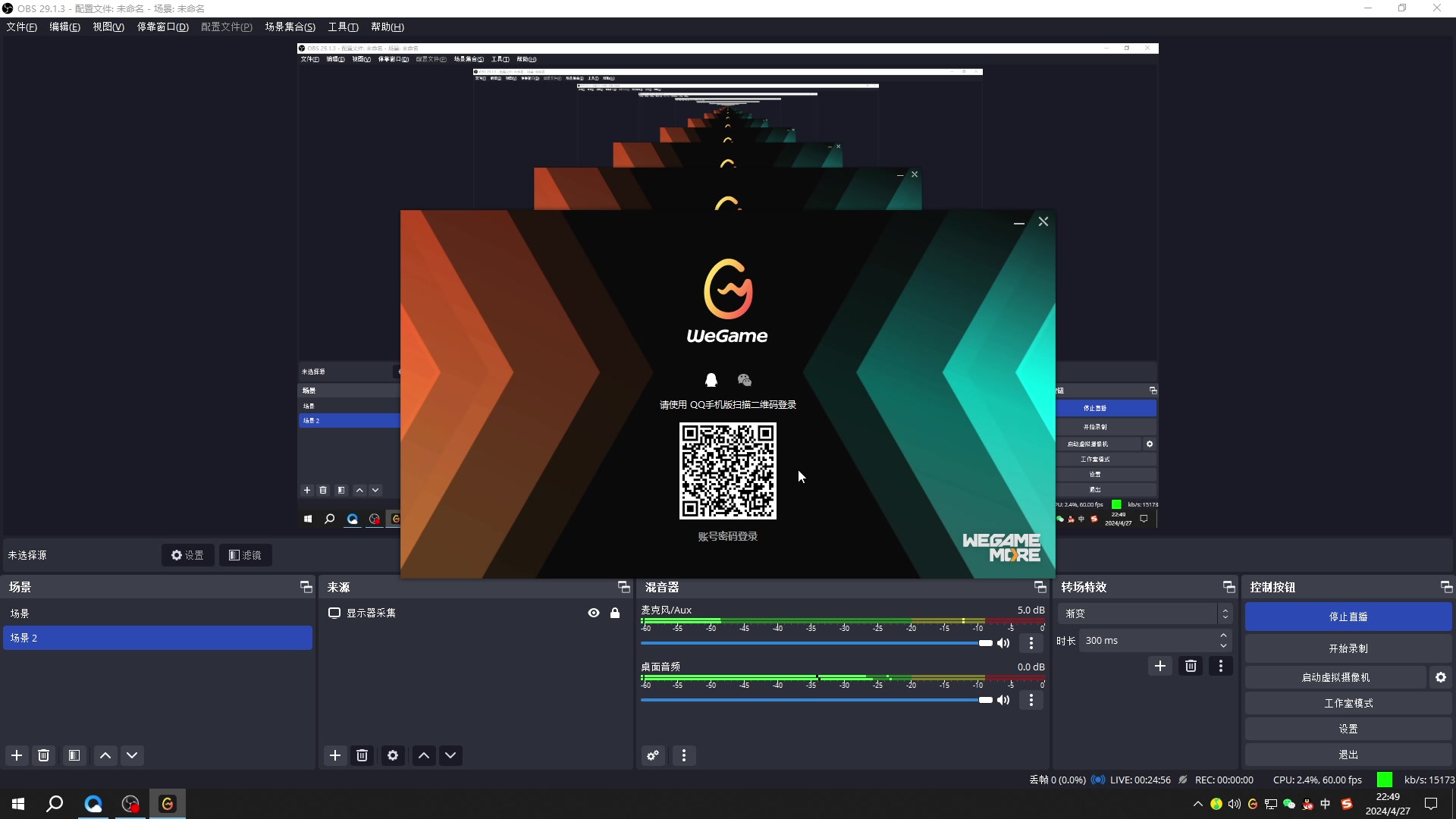This screenshot has width=1456, height=819.
Task: Click 账号密码登录 link in WeGame
Action: click(x=727, y=536)
